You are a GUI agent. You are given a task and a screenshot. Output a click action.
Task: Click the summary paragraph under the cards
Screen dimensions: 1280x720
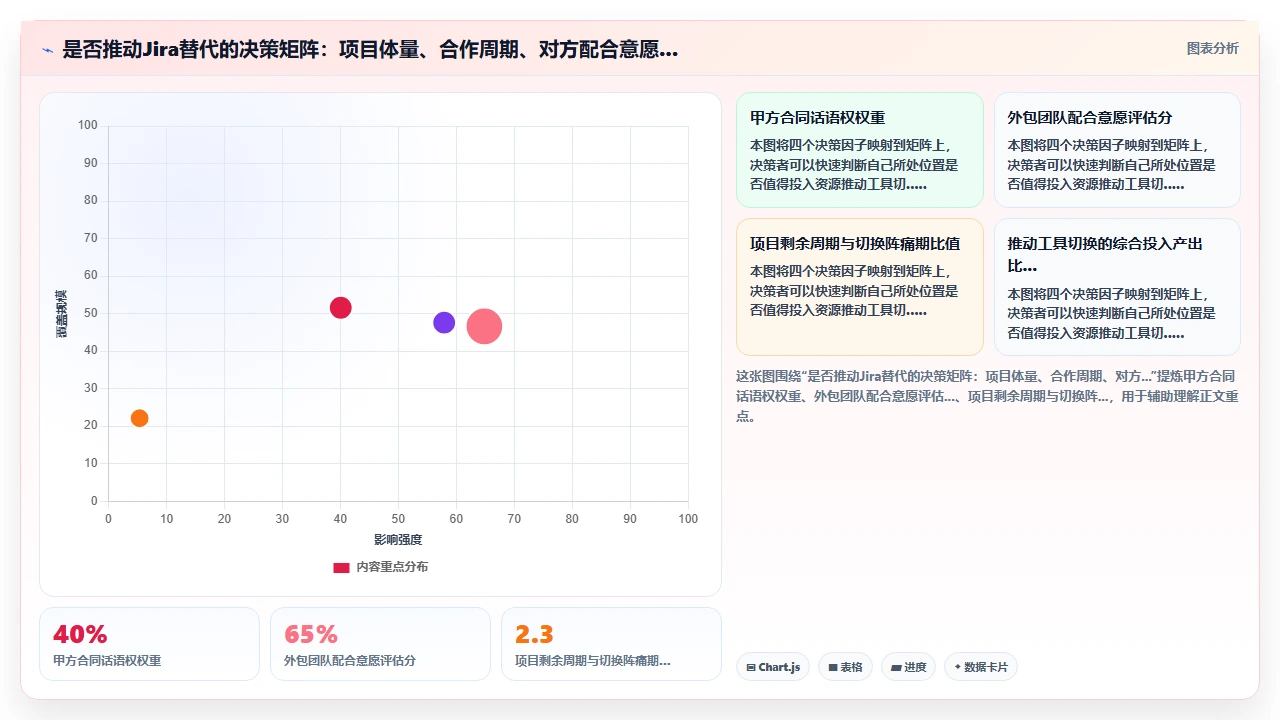tap(987, 396)
